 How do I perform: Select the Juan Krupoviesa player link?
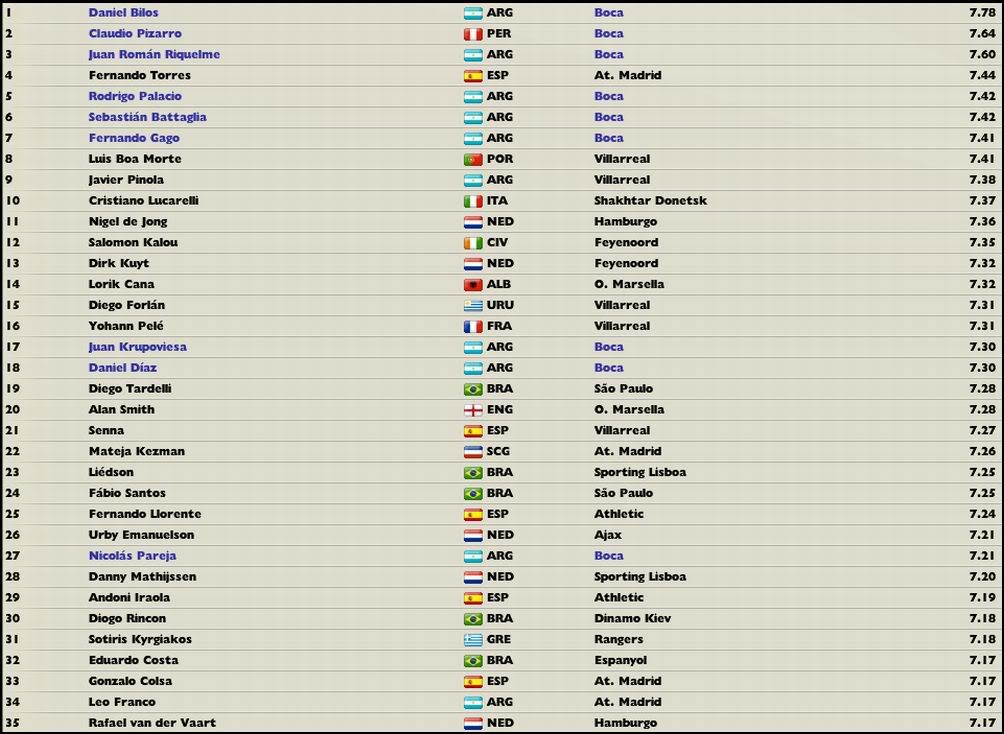pos(138,347)
